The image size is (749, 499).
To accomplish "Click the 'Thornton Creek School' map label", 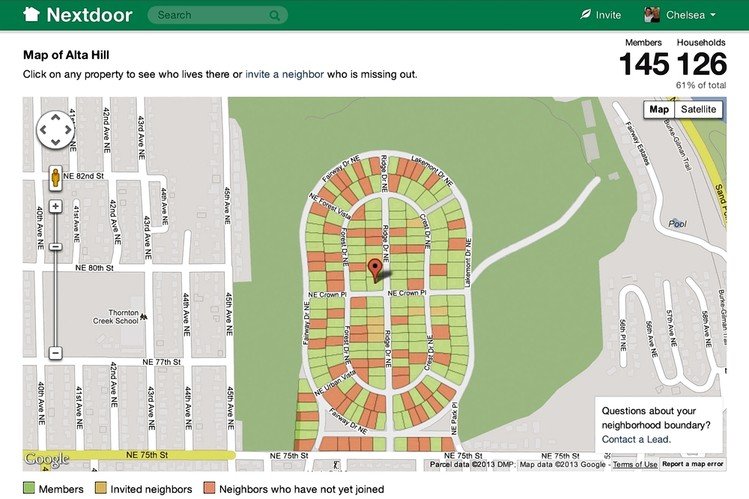I will pos(116,317).
